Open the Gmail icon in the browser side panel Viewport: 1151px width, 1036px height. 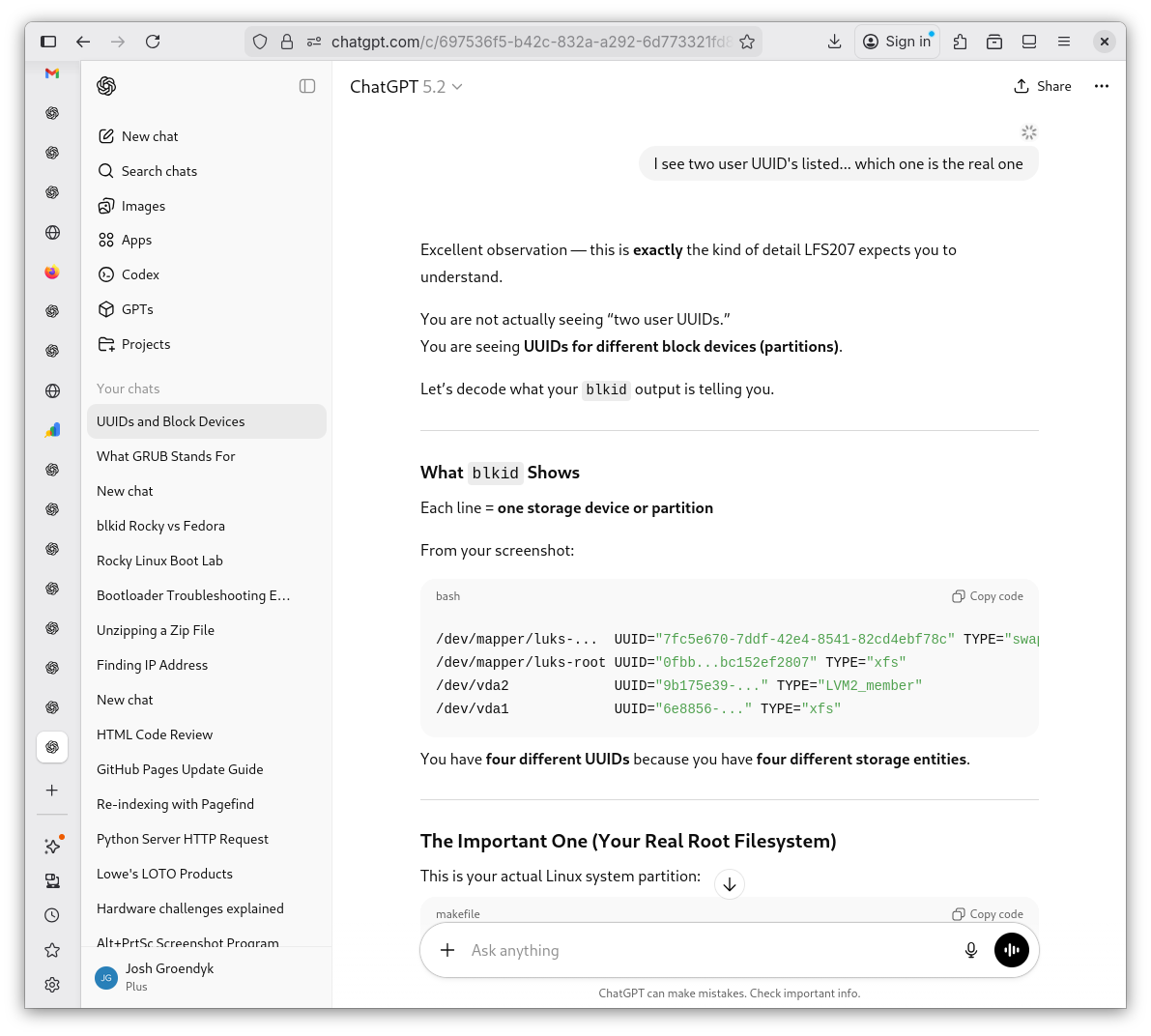(x=52, y=73)
